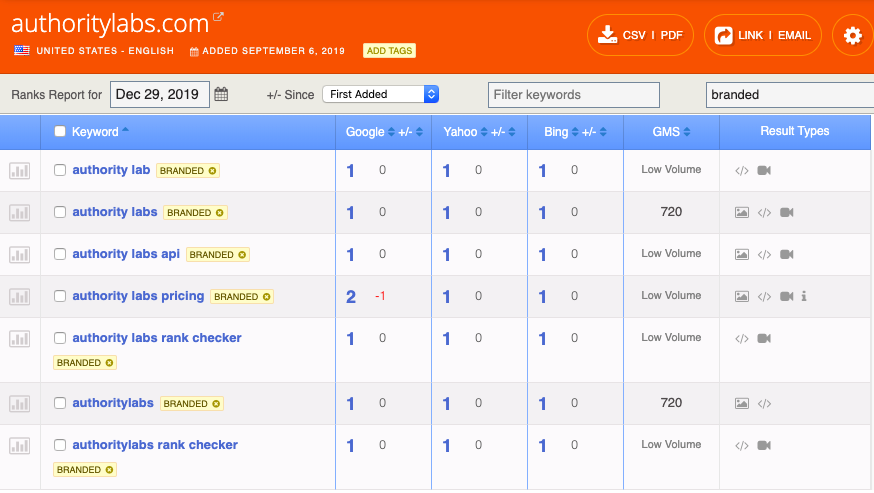Open the First Added dropdown
Image resolution: width=874 pixels, height=493 pixels.
click(x=381, y=94)
